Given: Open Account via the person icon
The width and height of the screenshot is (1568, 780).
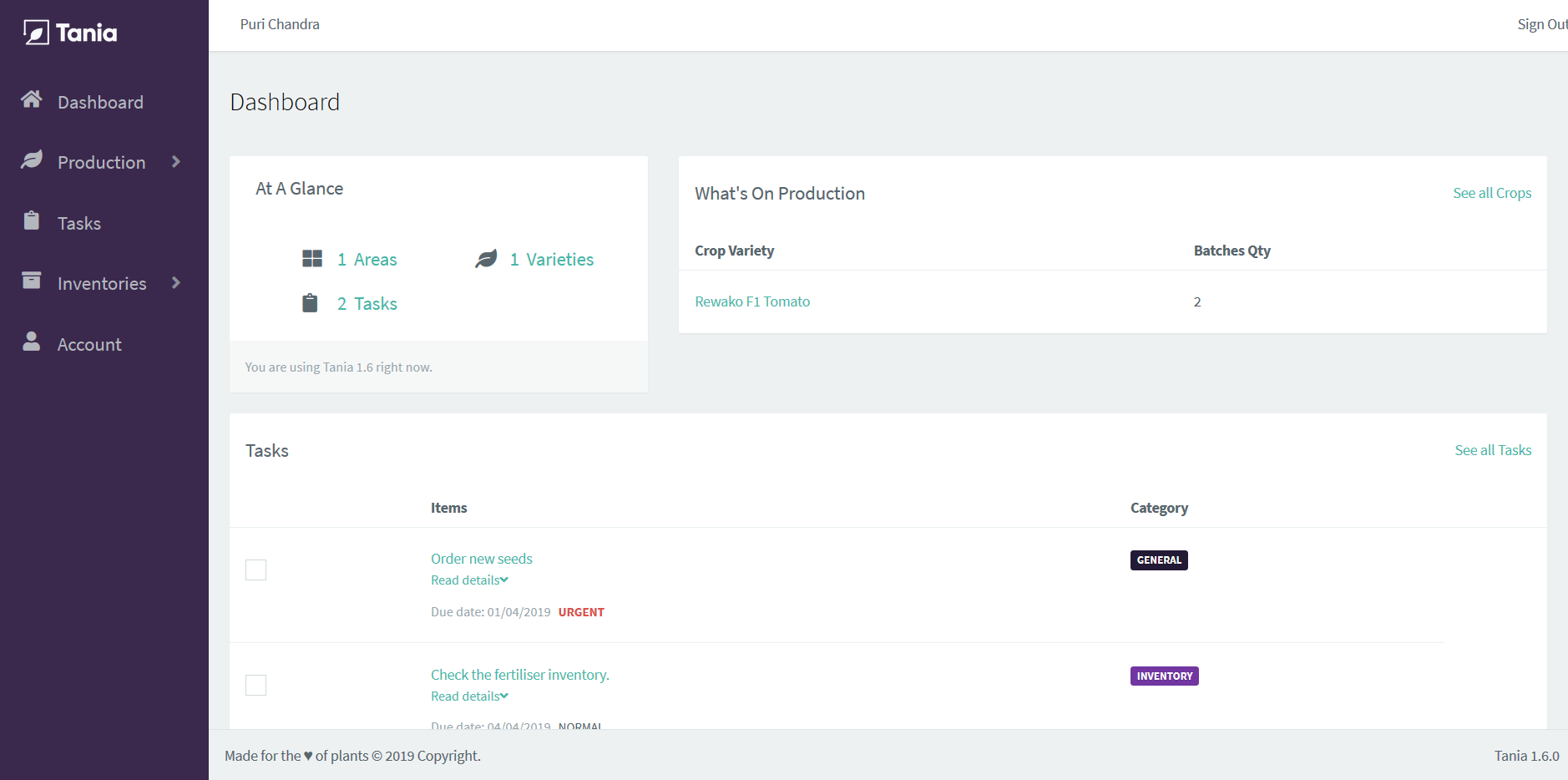Looking at the screenshot, I should (x=31, y=342).
